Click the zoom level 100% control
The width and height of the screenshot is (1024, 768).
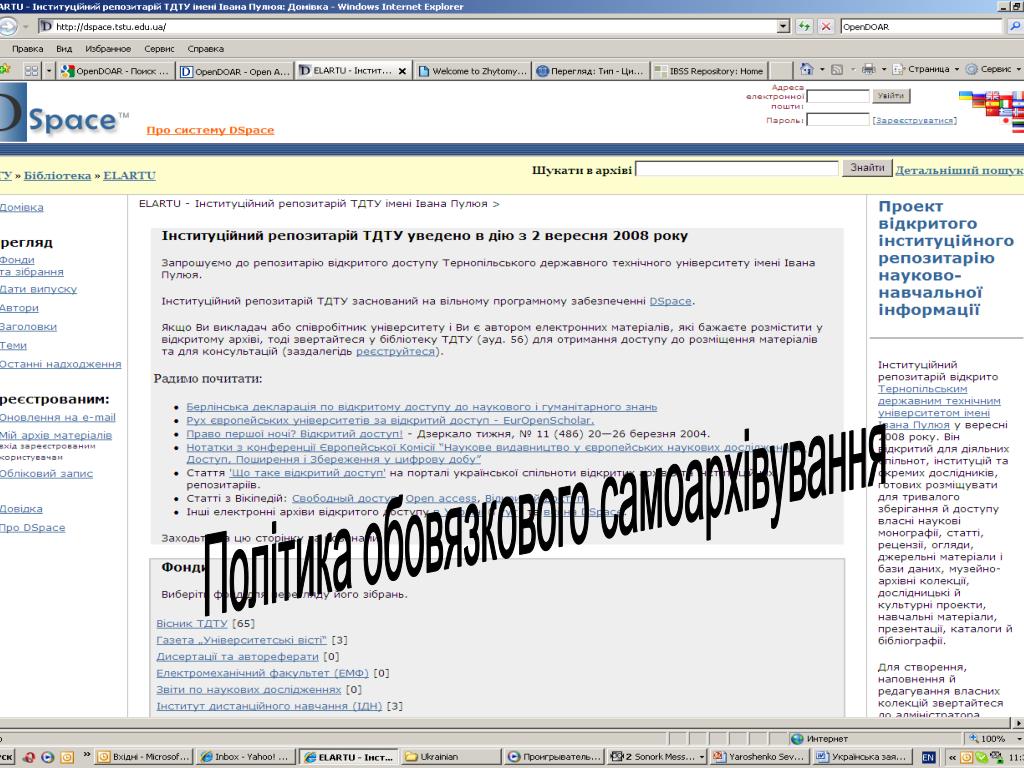pyautogui.click(x=993, y=739)
